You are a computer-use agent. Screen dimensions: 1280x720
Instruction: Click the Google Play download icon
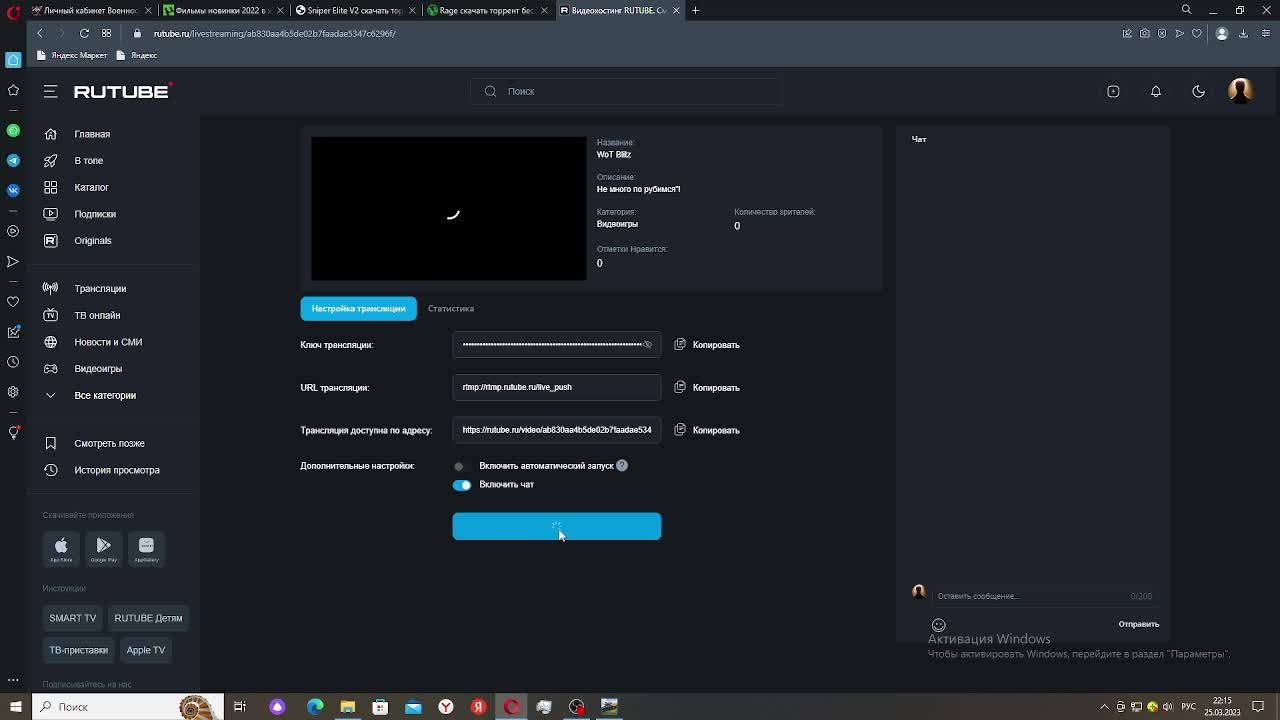tap(104, 547)
